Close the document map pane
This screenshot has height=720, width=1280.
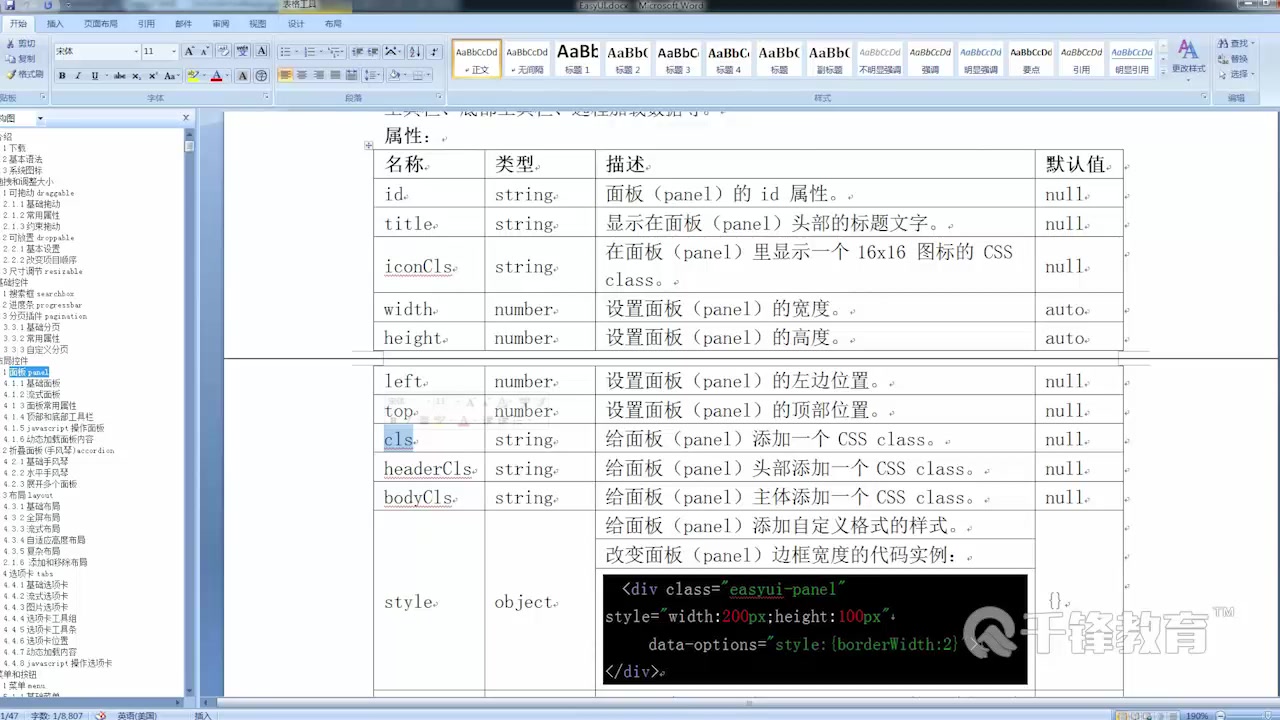coord(185,118)
